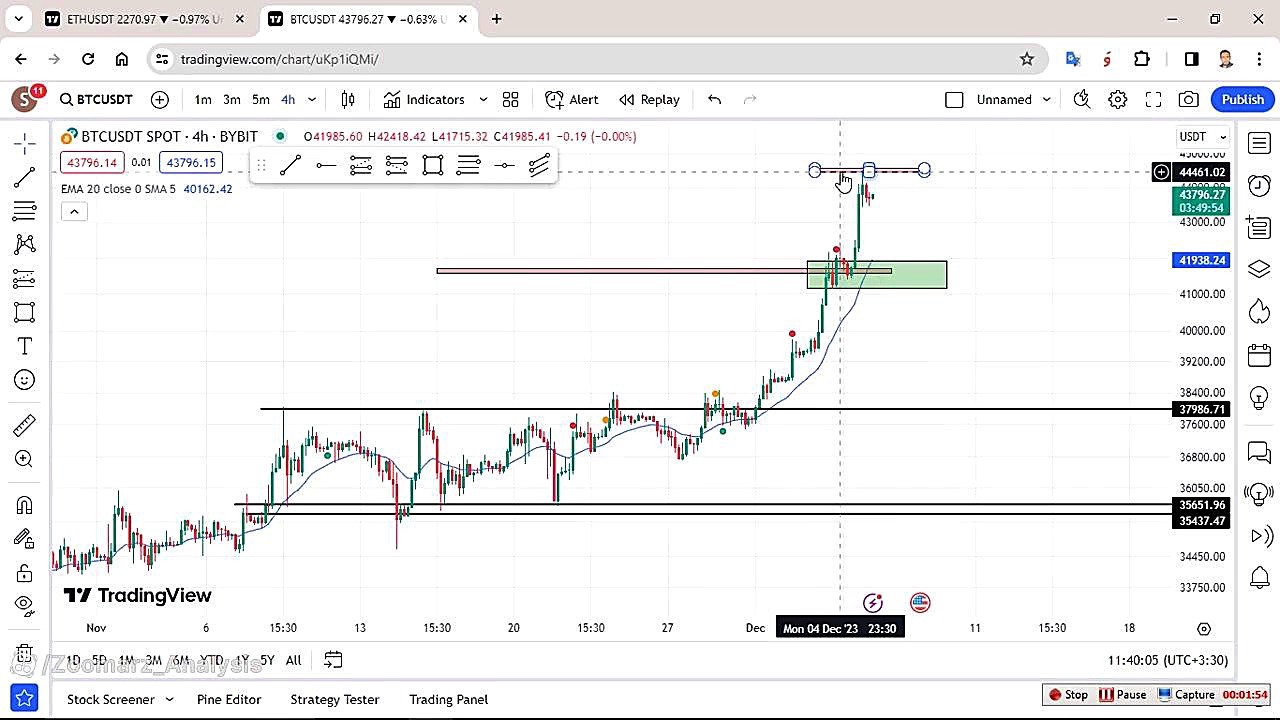
Task: Open the Indicators dialog
Action: pos(425,99)
